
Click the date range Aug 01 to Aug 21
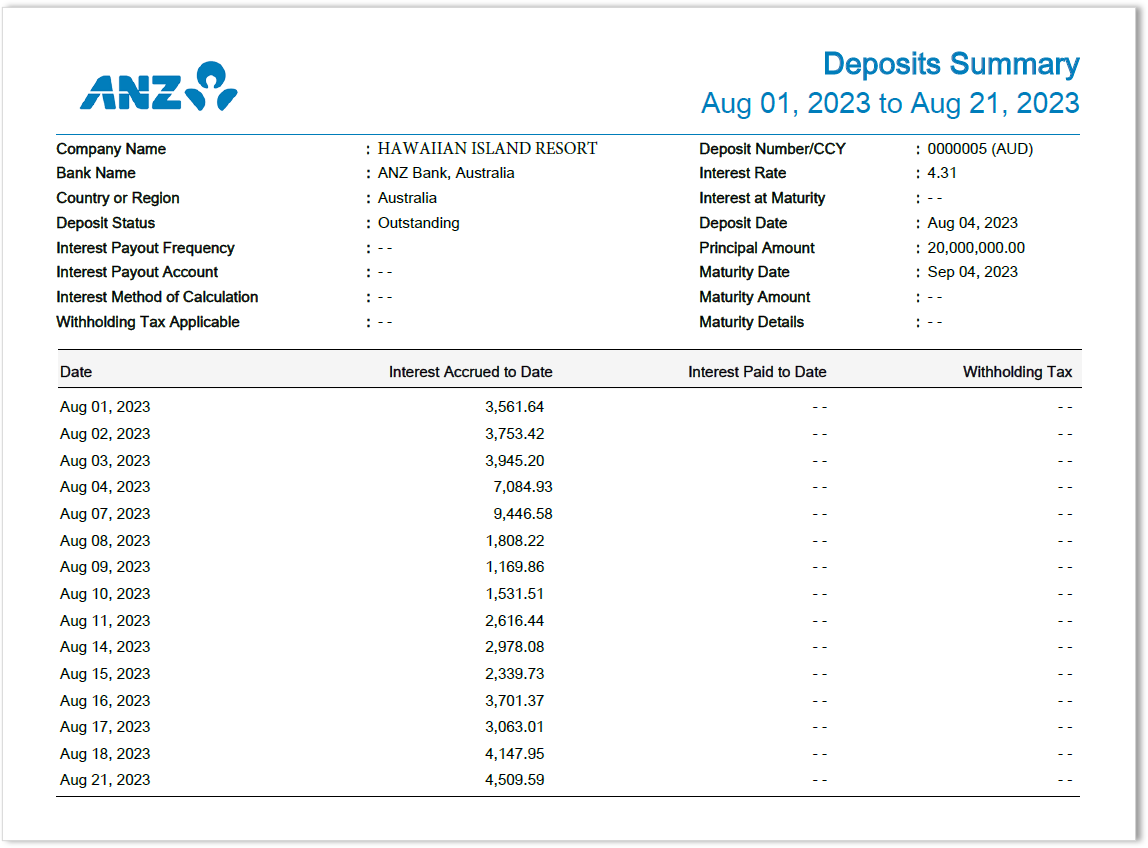tap(890, 103)
